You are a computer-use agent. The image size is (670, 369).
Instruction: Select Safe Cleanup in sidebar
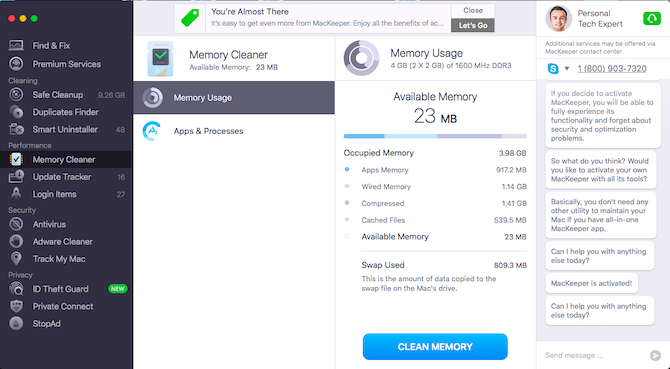[x=66, y=94]
